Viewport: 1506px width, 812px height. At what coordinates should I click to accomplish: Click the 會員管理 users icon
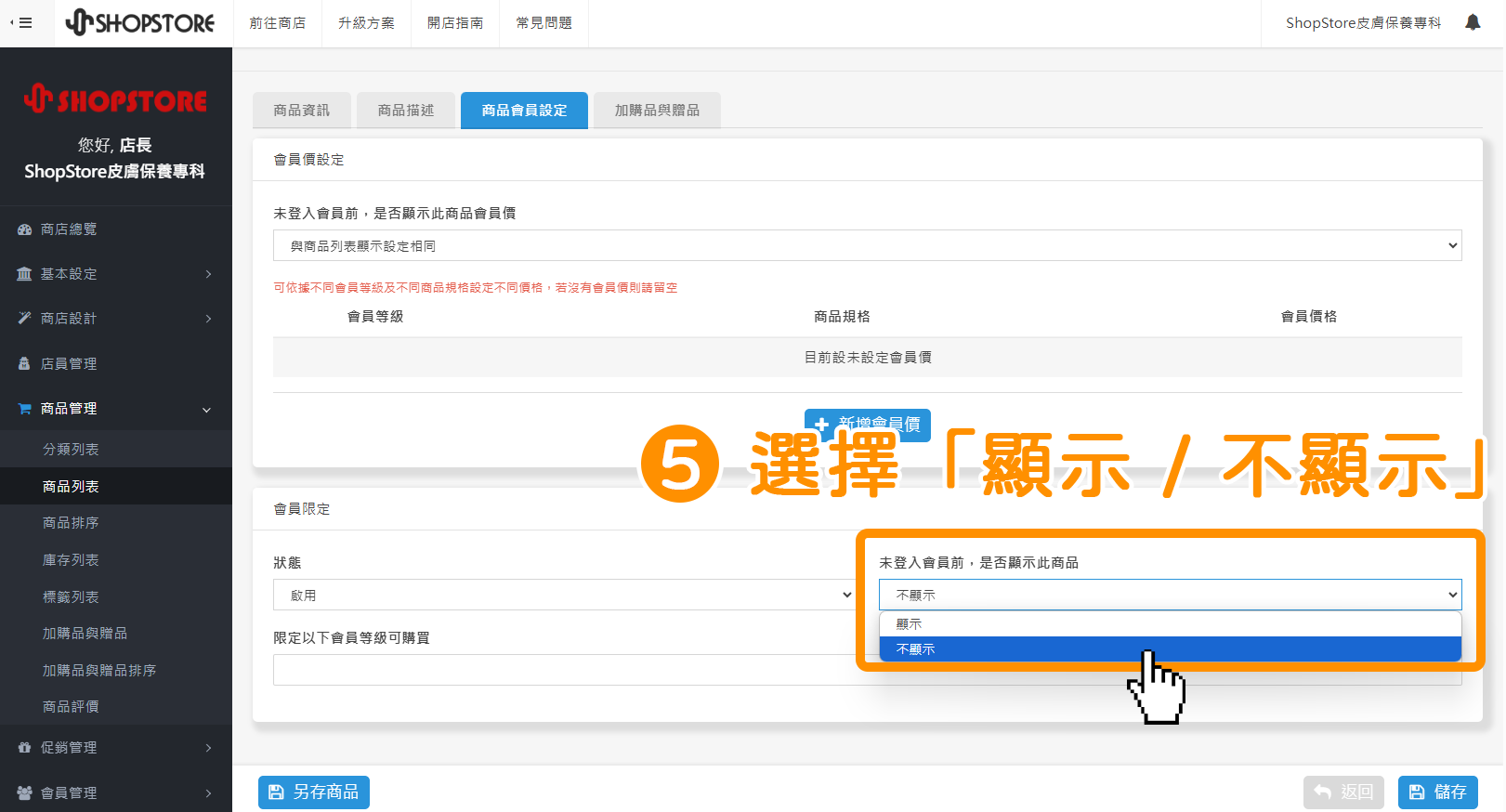coord(25,793)
